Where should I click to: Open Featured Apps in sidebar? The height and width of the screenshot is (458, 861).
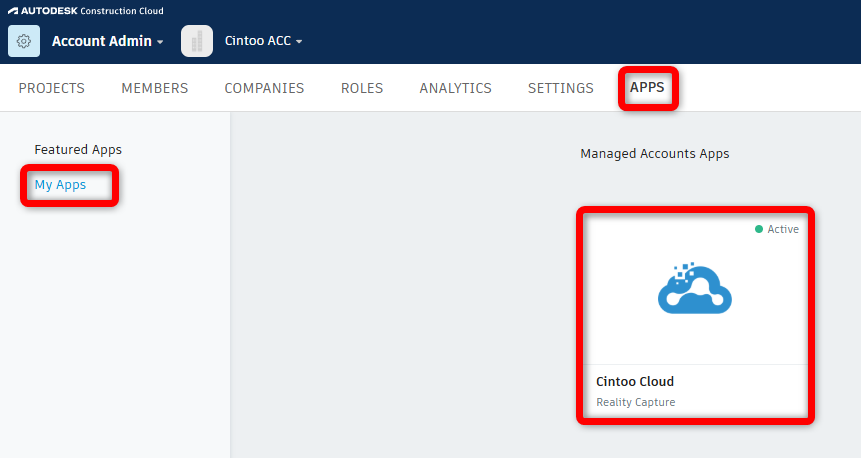click(x=78, y=150)
